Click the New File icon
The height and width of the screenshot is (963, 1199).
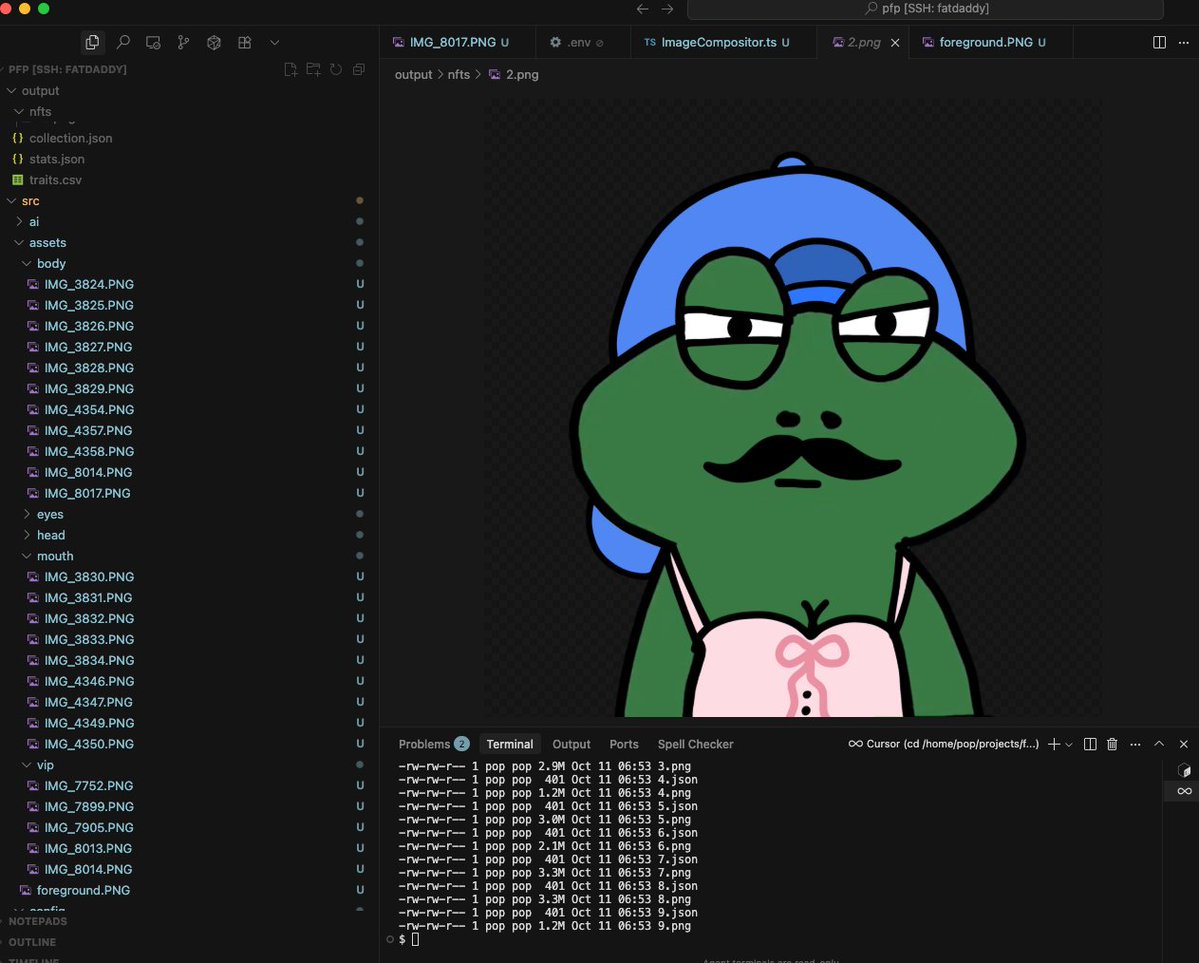pyautogui.click(x=291, y=70)
